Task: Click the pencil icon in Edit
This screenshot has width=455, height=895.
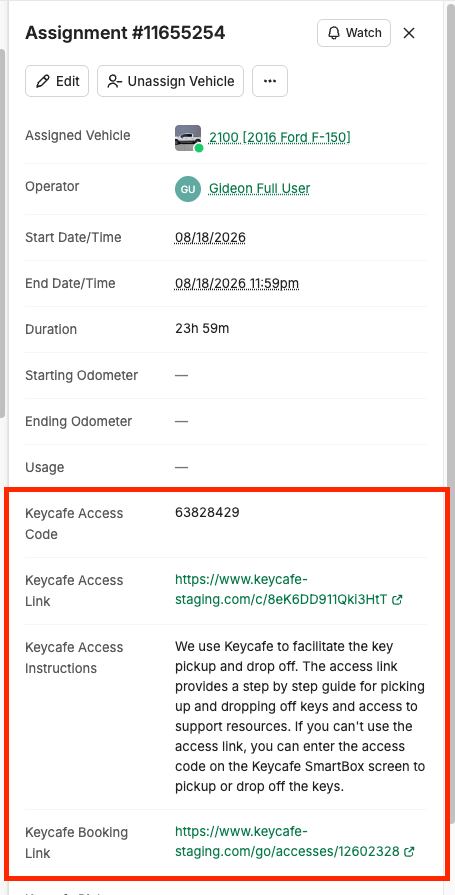Action: coord(42,81)
